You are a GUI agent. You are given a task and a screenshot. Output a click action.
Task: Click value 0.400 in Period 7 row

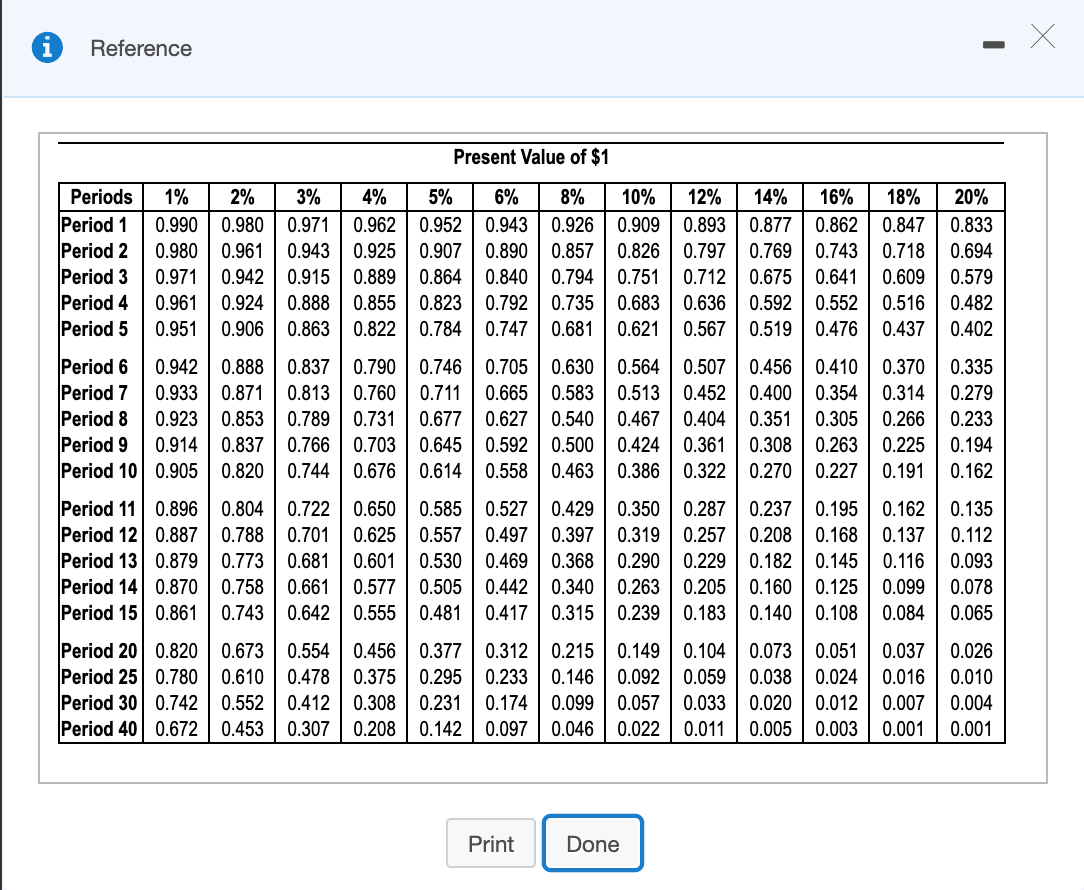[x=770, y=393]
